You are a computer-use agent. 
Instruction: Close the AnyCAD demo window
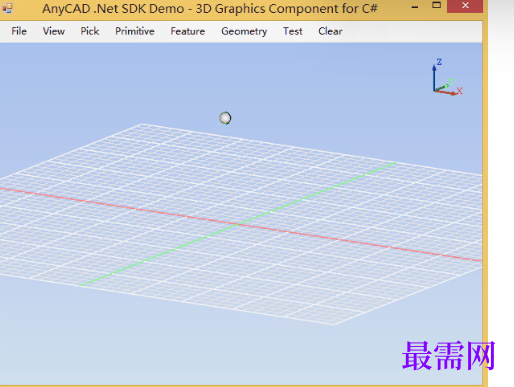(x=465, y=6)
